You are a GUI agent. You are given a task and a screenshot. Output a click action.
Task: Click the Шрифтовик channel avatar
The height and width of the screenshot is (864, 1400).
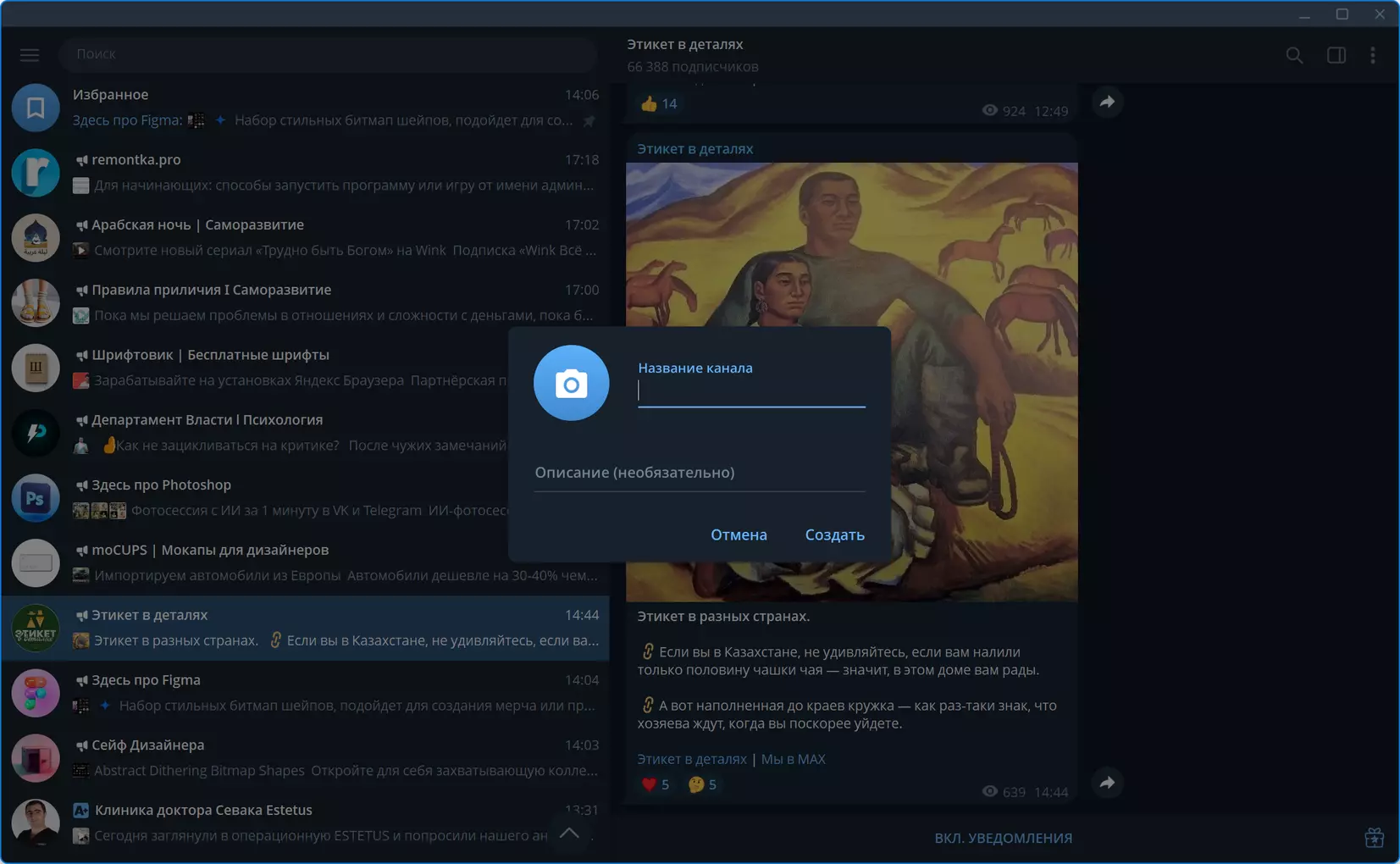click(x=36, y=368)
